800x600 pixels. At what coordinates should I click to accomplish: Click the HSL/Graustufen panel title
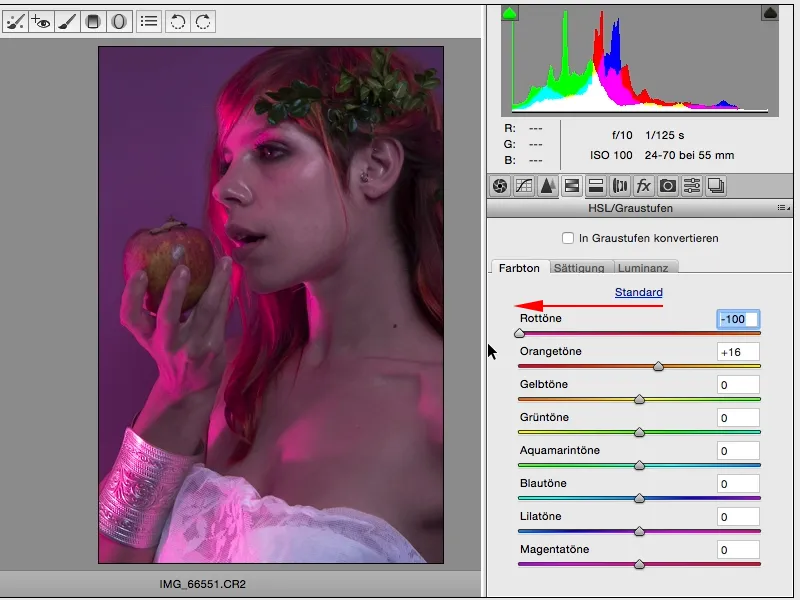coord(630,208)
